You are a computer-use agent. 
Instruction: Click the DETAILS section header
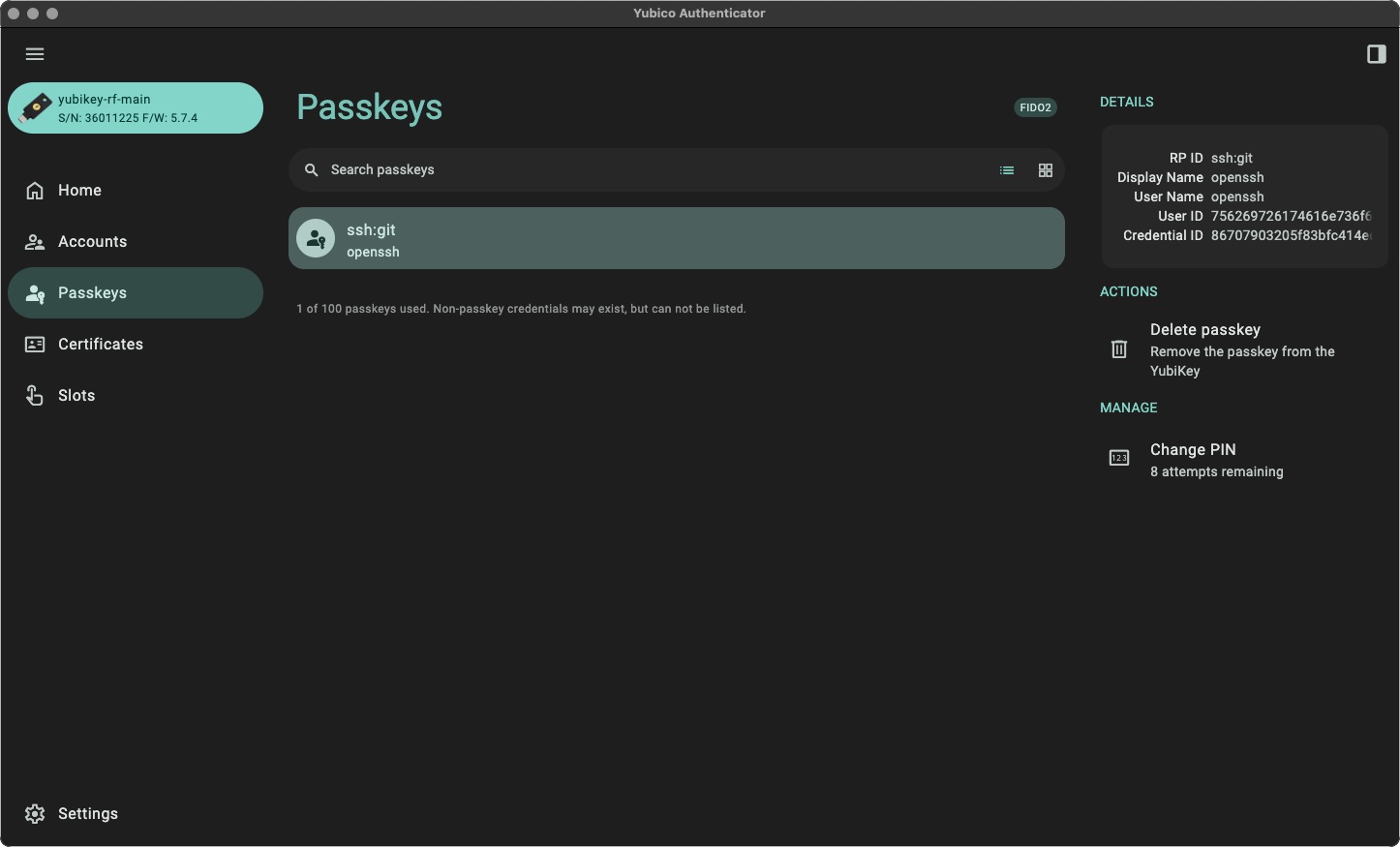[1127, 102]
